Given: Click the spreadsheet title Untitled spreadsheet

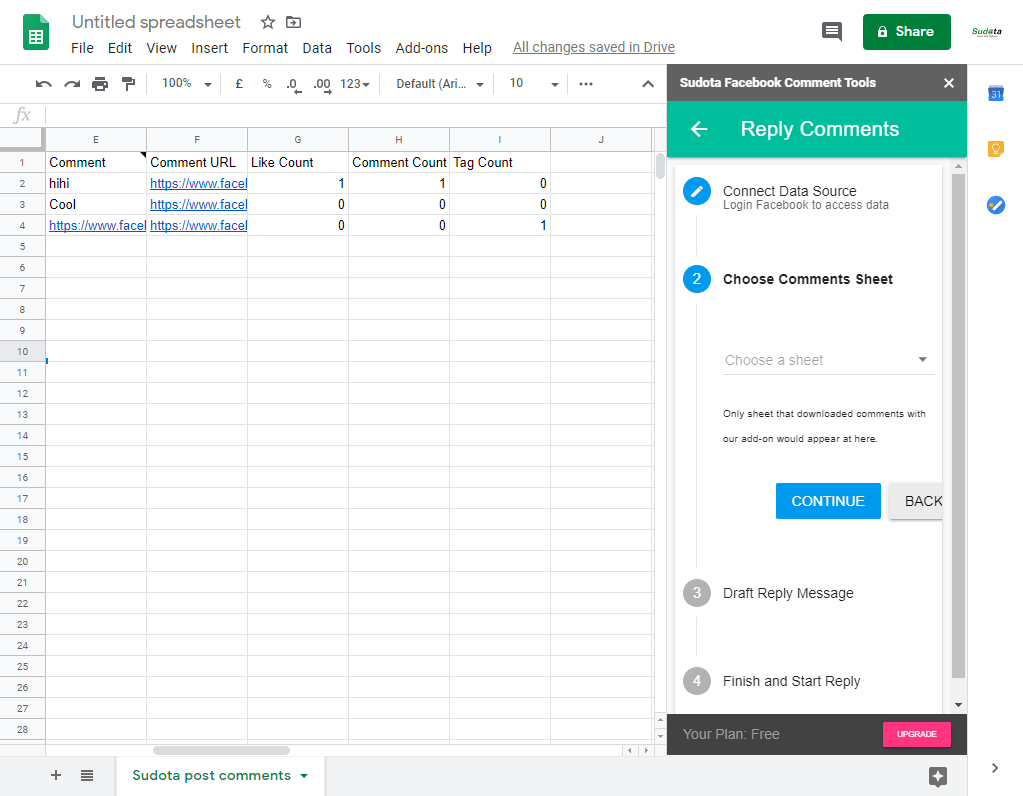Looking at the screenshot, I should point(156,22).
